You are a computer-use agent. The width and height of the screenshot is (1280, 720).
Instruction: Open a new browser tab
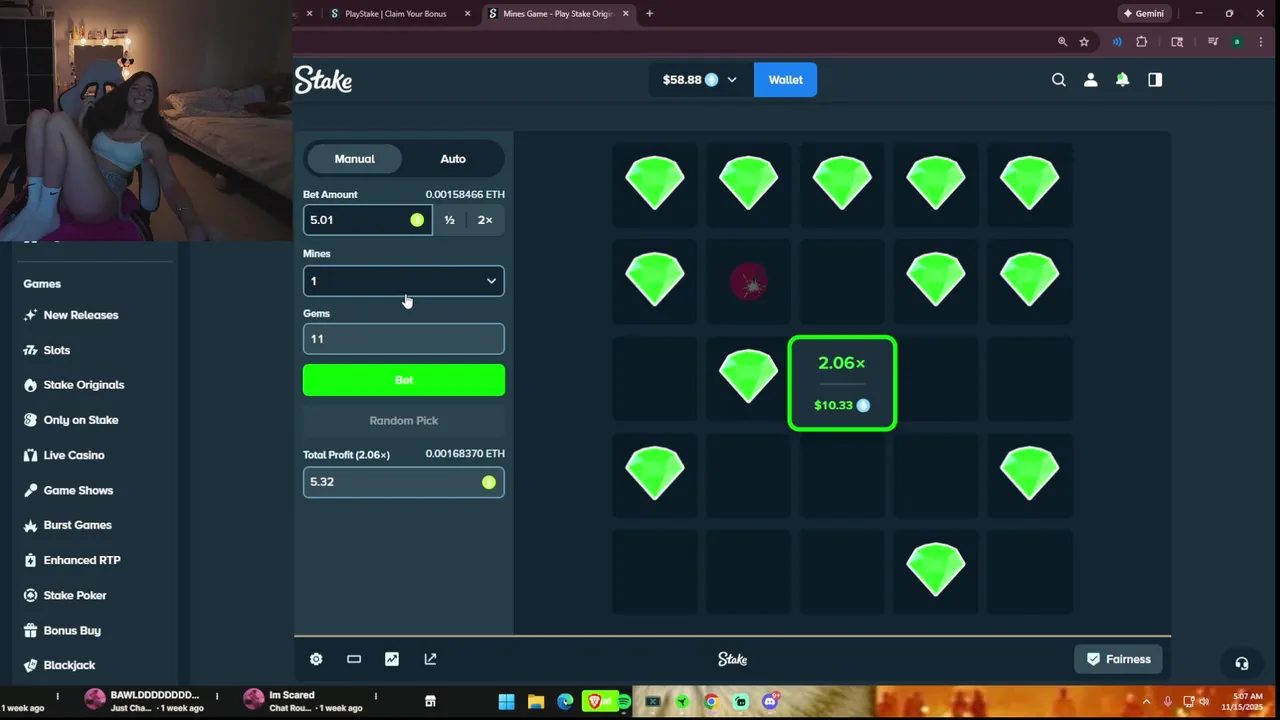[649, 14]
